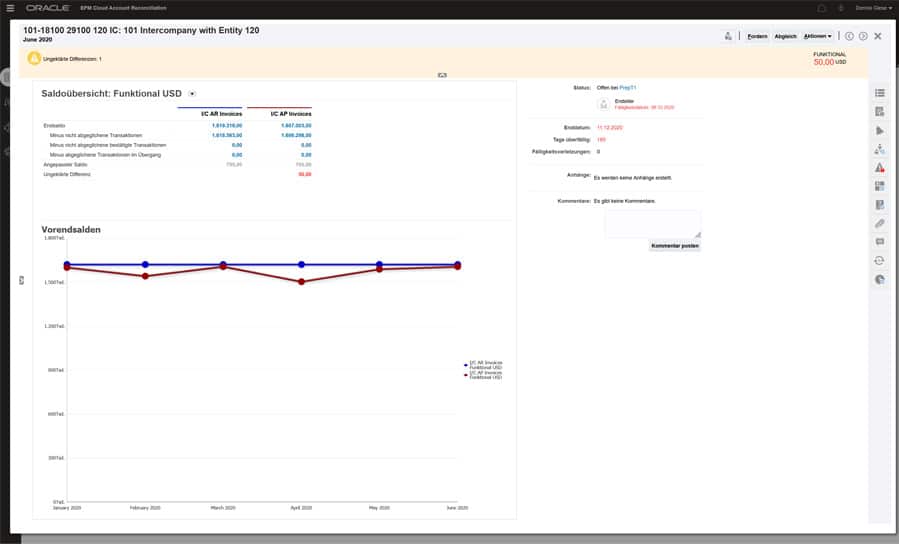
Task: Open the Attributes grid icon in right sidebar
Action: pyautogui.click(x=880, y=186)
